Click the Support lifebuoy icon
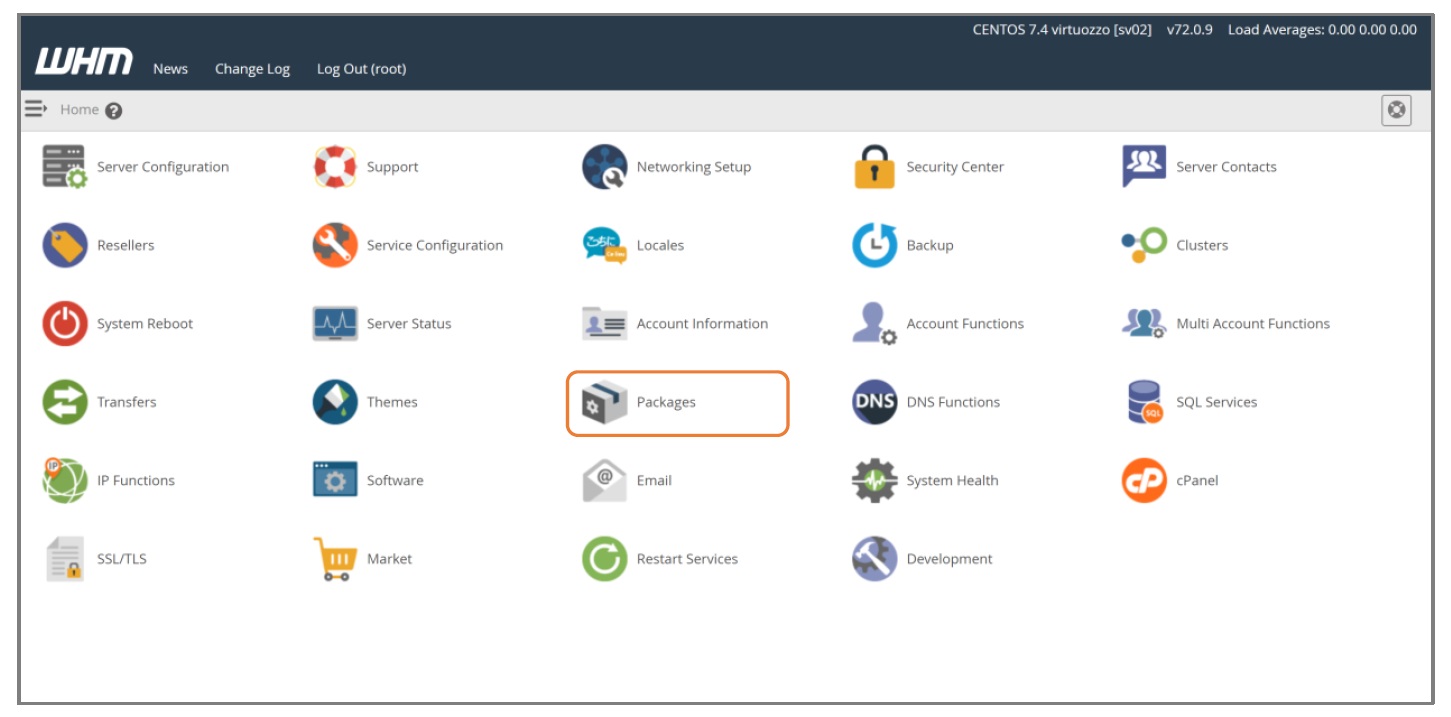This screenshot has height=717, width=1451. [335, 167]
